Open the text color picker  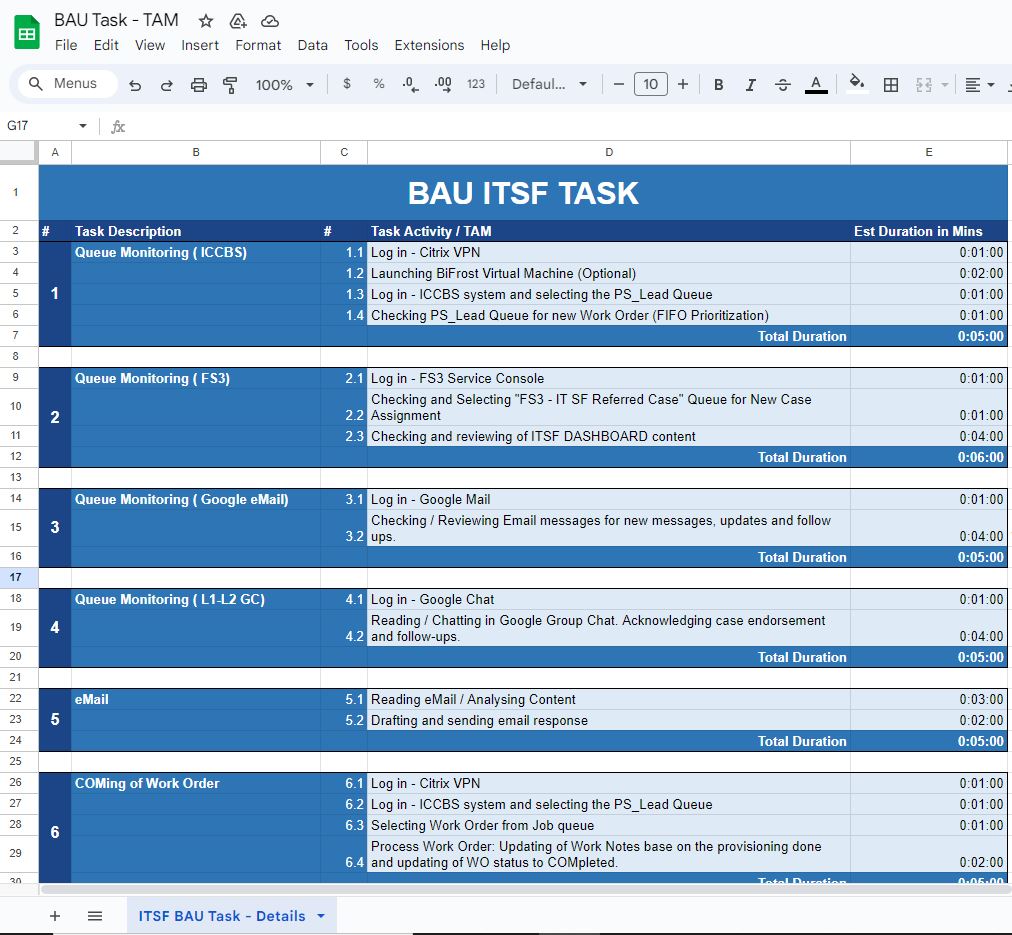816,85
